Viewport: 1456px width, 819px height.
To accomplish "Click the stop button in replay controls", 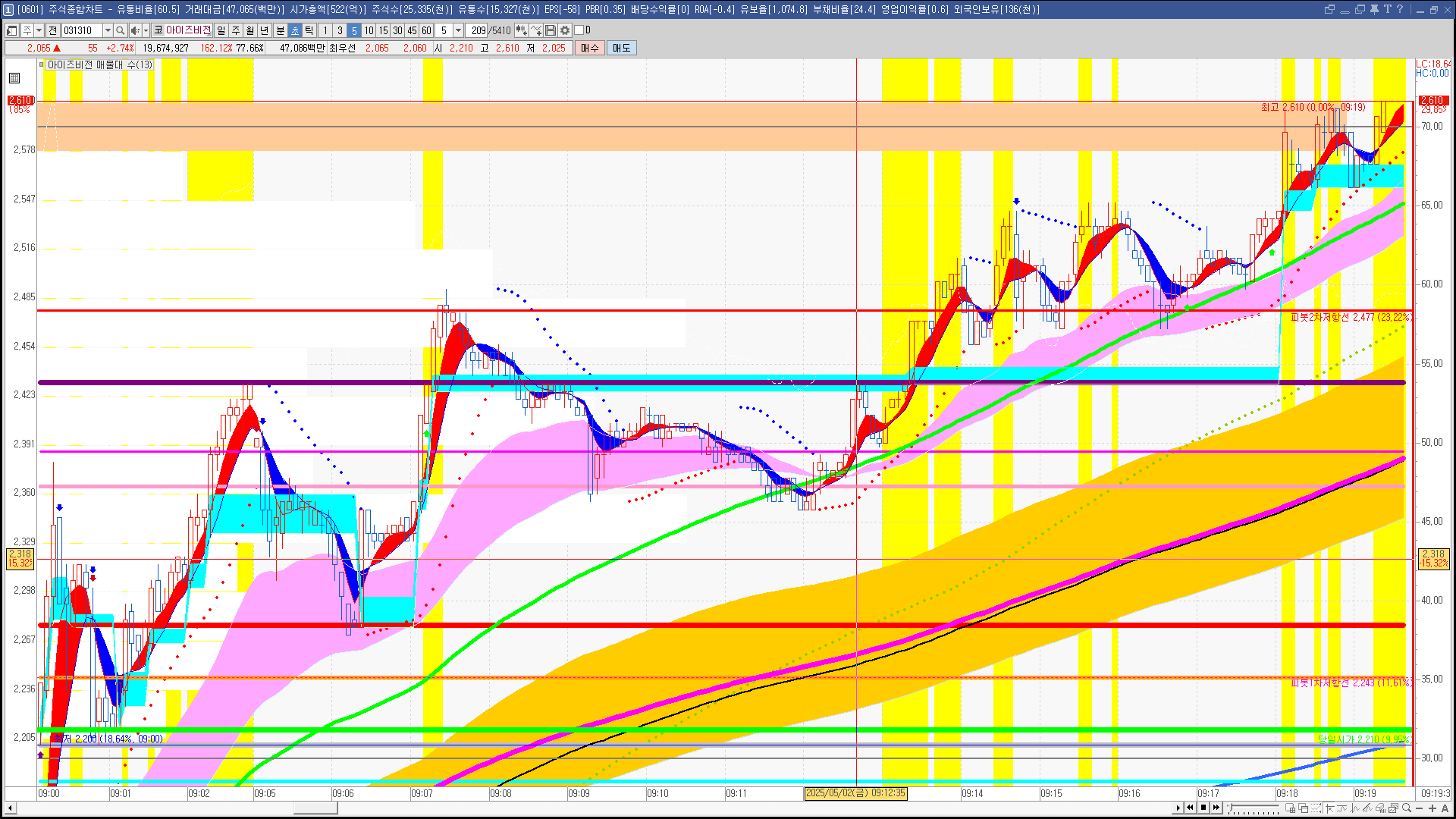I will tap(1203, 808).
